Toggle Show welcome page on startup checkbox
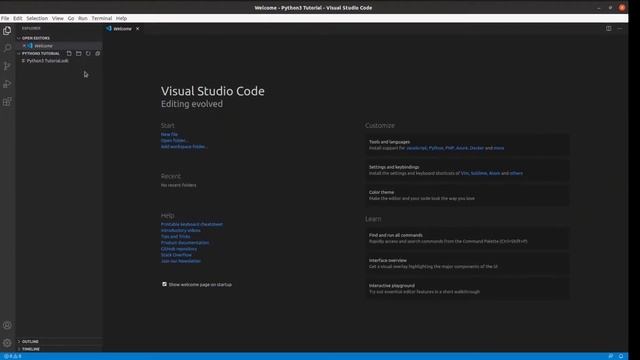The width and height of the screenshot is (640, 360). point(164,284)
